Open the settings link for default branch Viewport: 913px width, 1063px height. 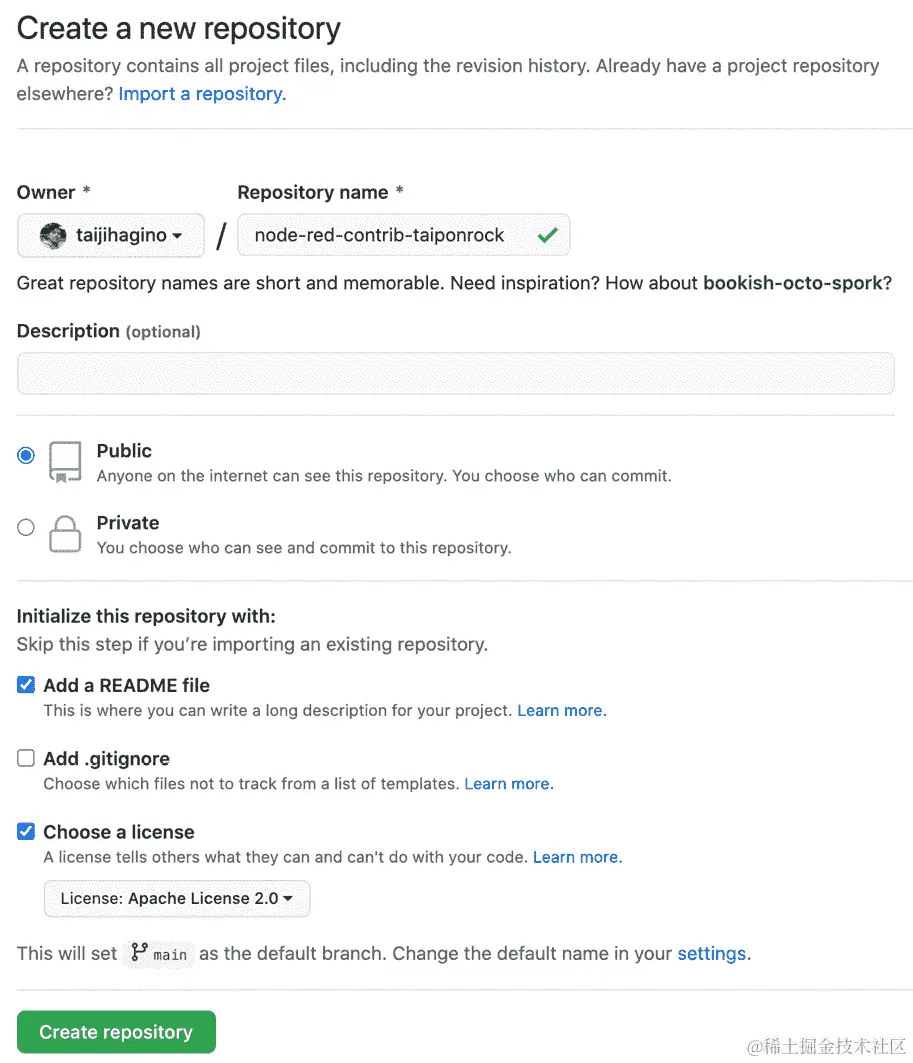click(712, 953)
